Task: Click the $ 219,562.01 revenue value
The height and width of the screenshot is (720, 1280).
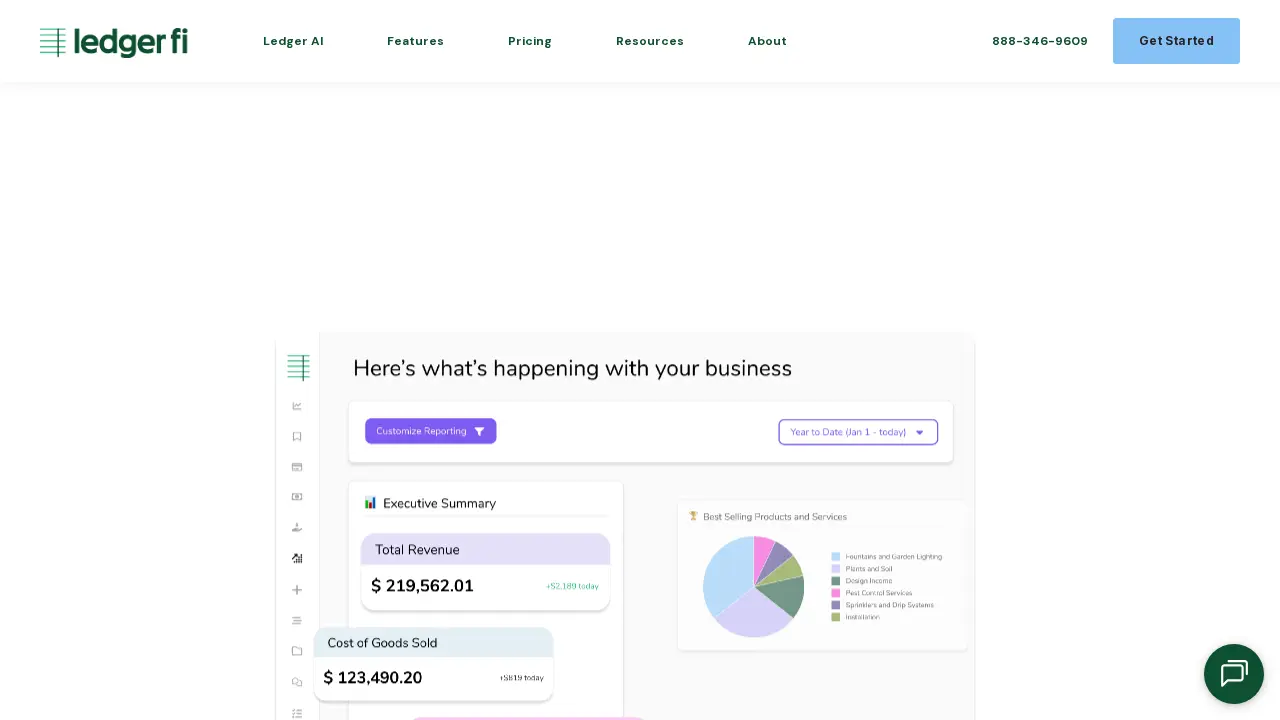Action: point(422,586)
